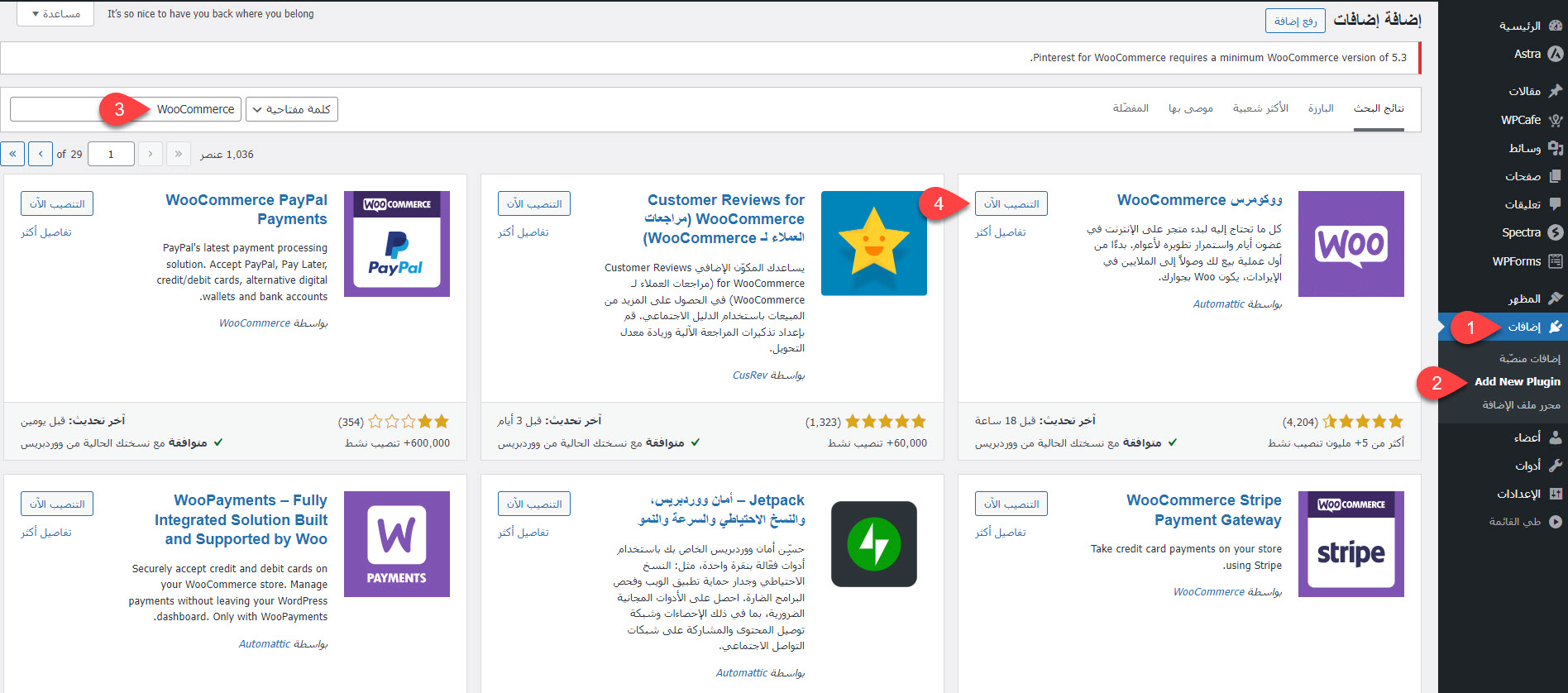Click the current page number field
This screenshot has height=693, width=1568.
point(111,155)
